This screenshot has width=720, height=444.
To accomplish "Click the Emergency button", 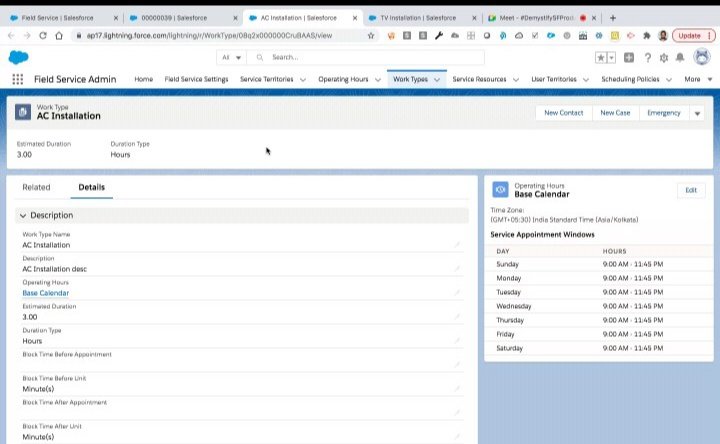I will 664,113.
